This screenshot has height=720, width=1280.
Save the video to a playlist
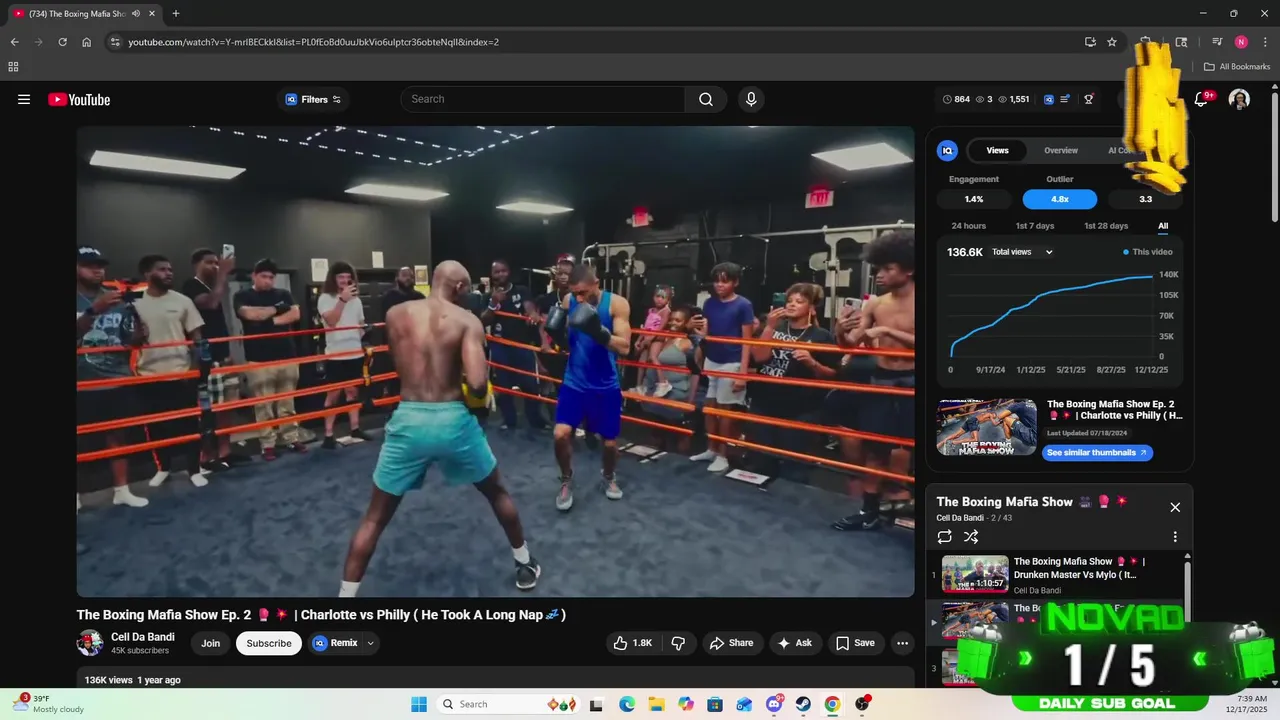click(855, 643)
